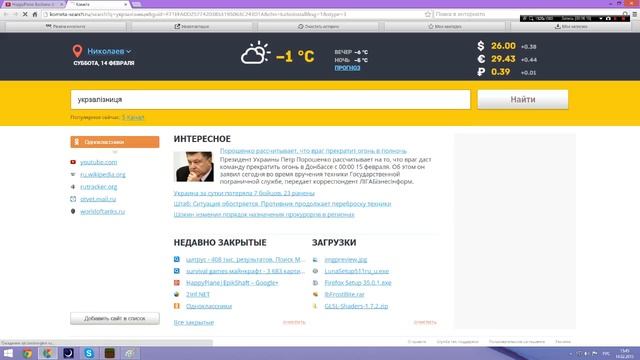Click file icon beside Firefox Setup download
The width and height of the screenshot is (640, 360).
[x=315, y=282]
